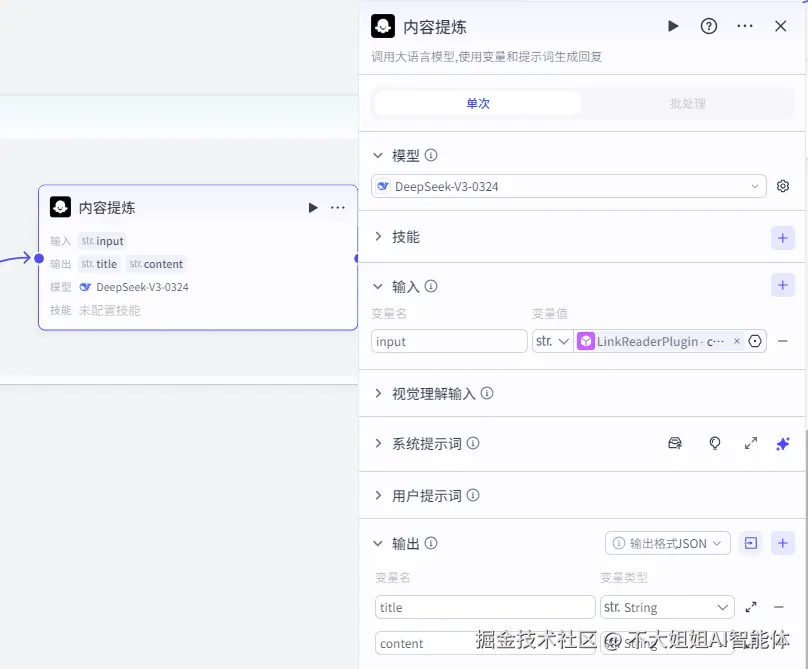Open the prompt library import icon in 系统提示词
This screenshot has height=669, width=808.
pos(675,443)
